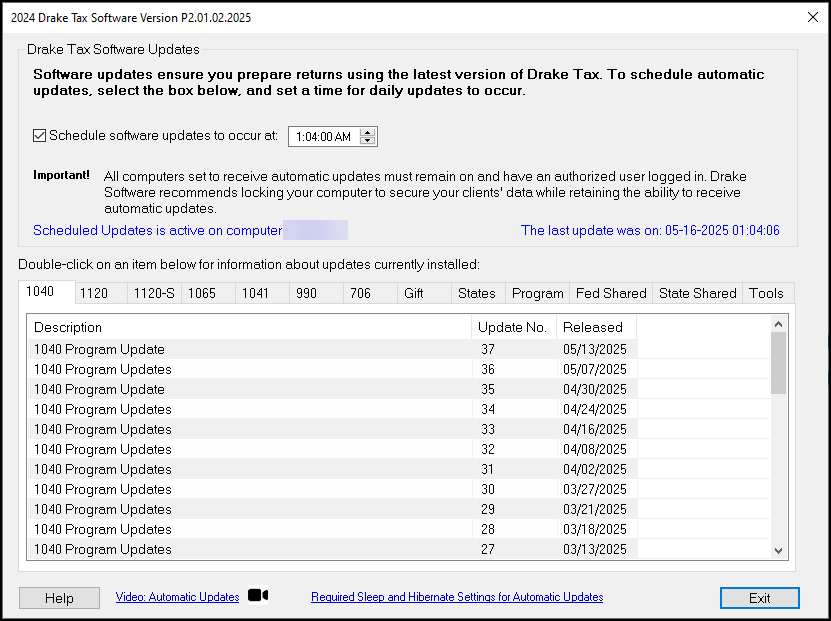Select 1040 Program Updates number 28 row
The image size is (831, 621).
(x=399, y=529)
